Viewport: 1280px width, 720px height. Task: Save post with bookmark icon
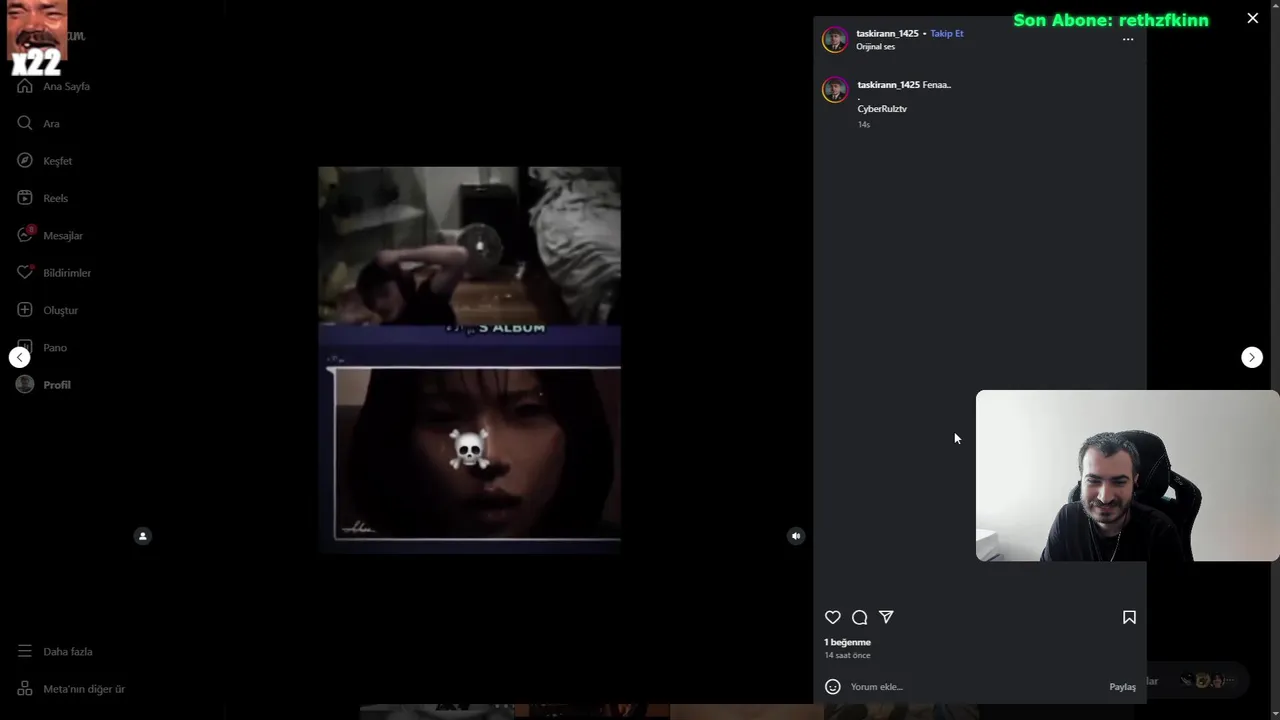click(1129, 617)
